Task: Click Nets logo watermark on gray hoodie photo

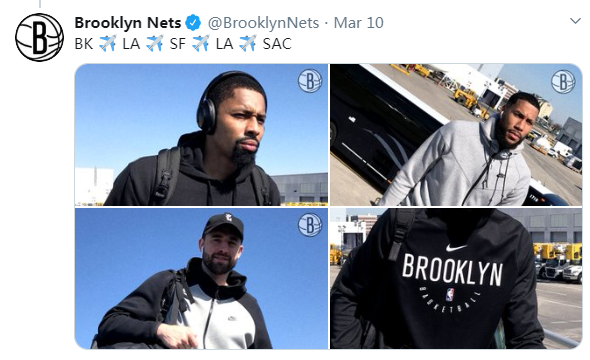Action: [563, 82]
